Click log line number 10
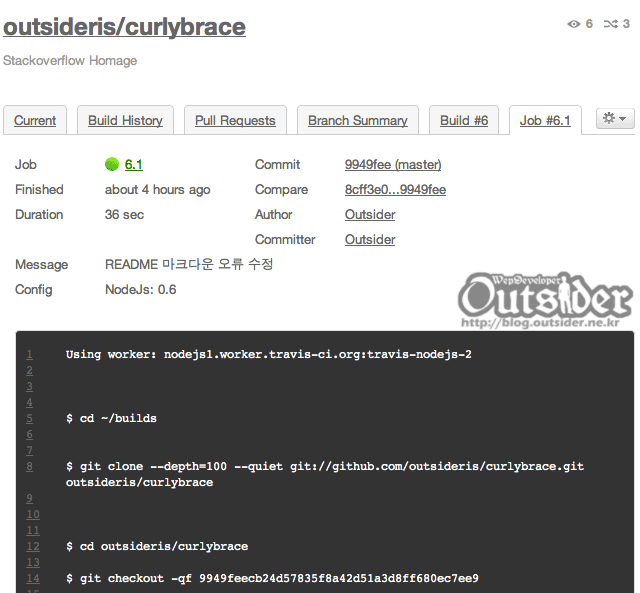This screenshot has height=593, width=640. pos(33,514)
